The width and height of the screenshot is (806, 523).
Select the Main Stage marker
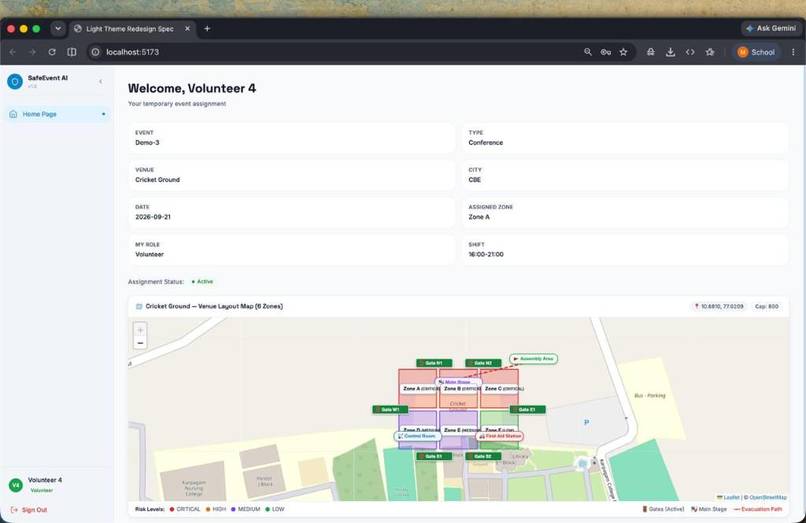coord(457,382)
